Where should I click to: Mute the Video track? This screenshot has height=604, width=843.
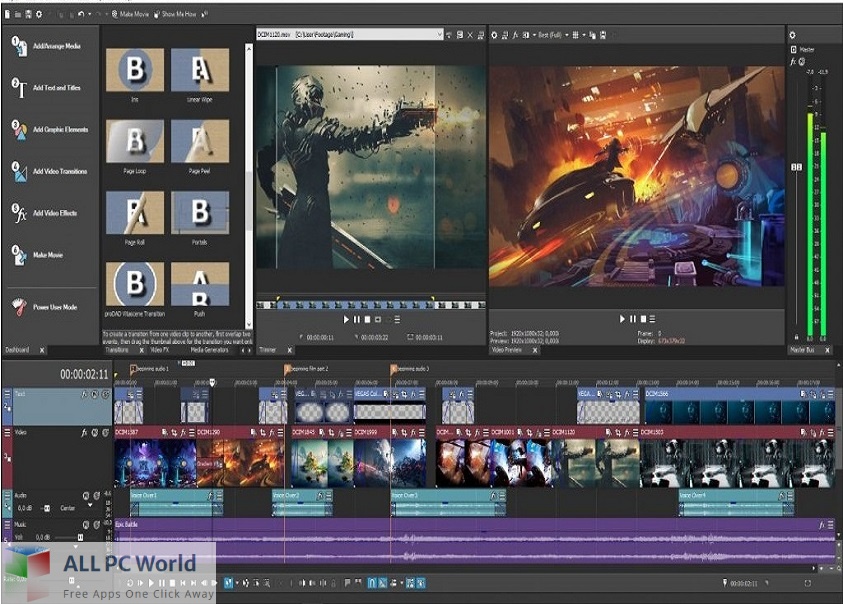click(95, 432)
